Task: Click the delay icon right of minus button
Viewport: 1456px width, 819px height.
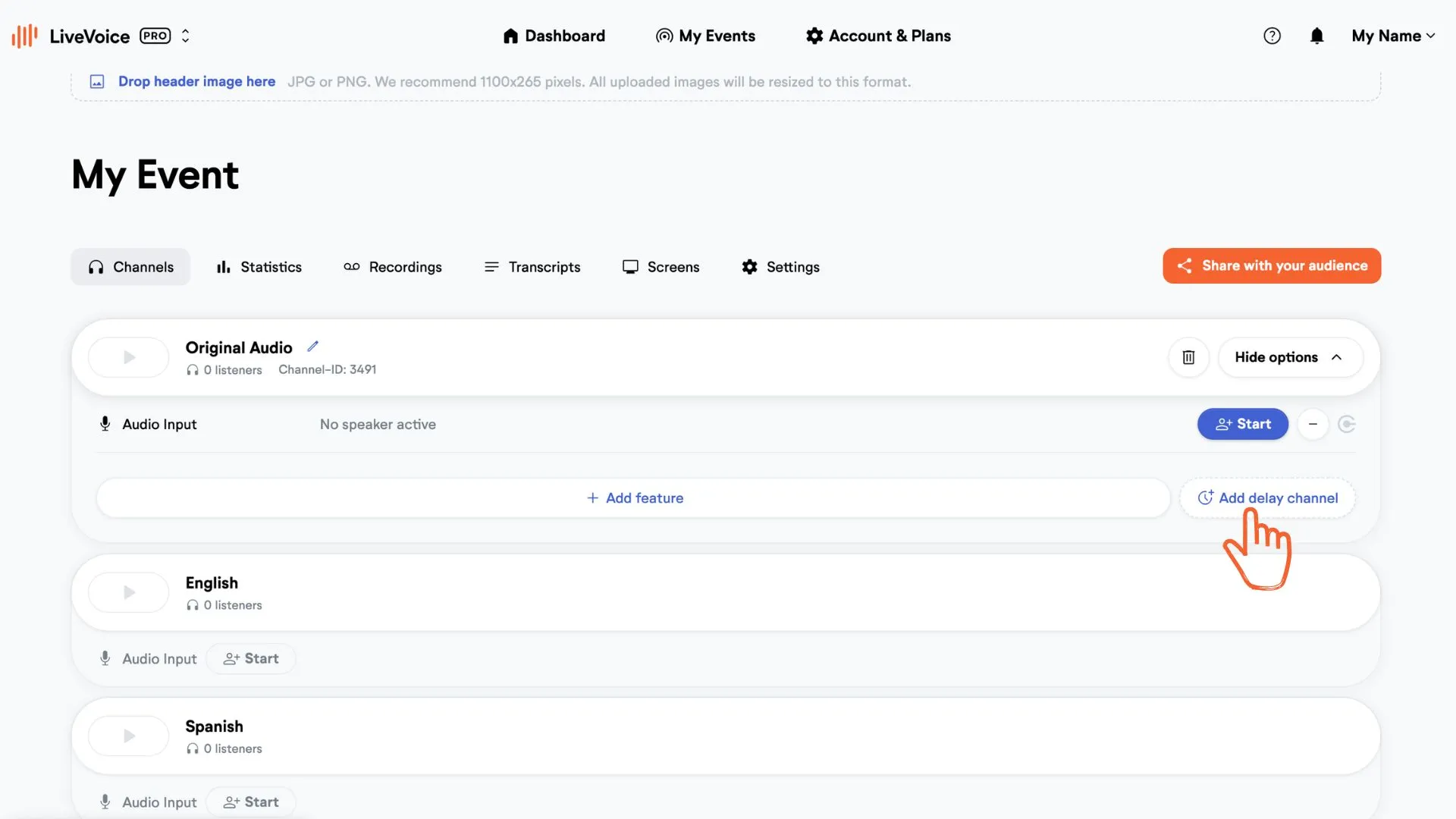Action: [1347, 425]
